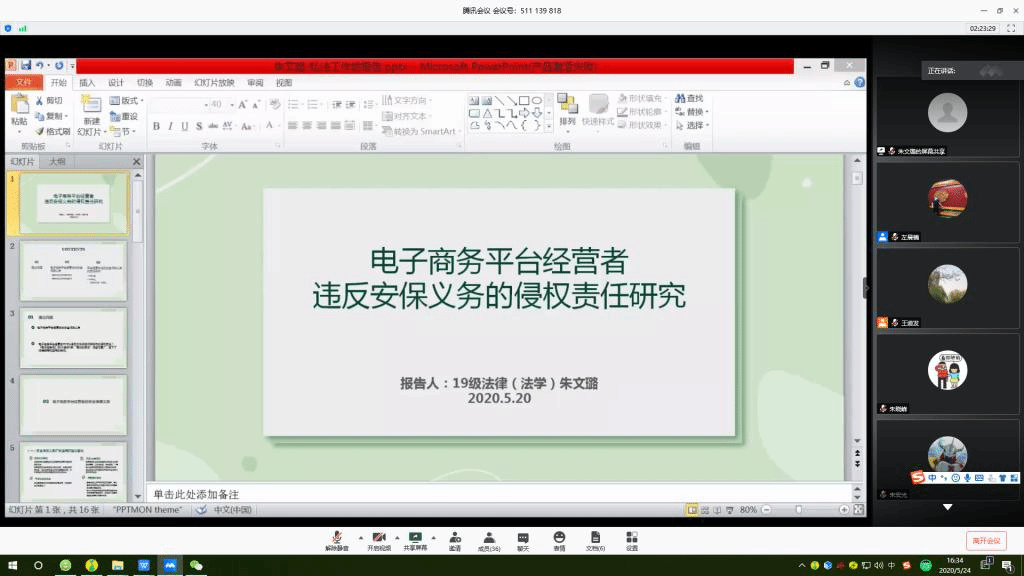Click the PowerPoint zoom slider handle
The image size is (1024, 576).
tap(798, 510)
